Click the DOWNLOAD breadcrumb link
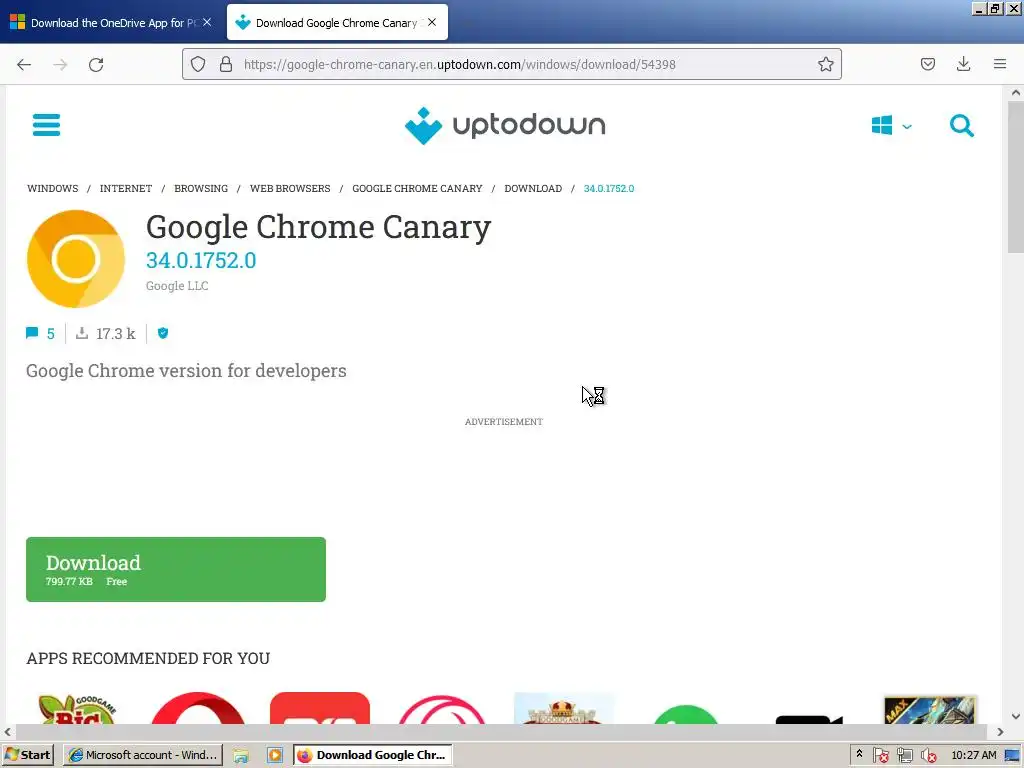 (x=533, y=188)
